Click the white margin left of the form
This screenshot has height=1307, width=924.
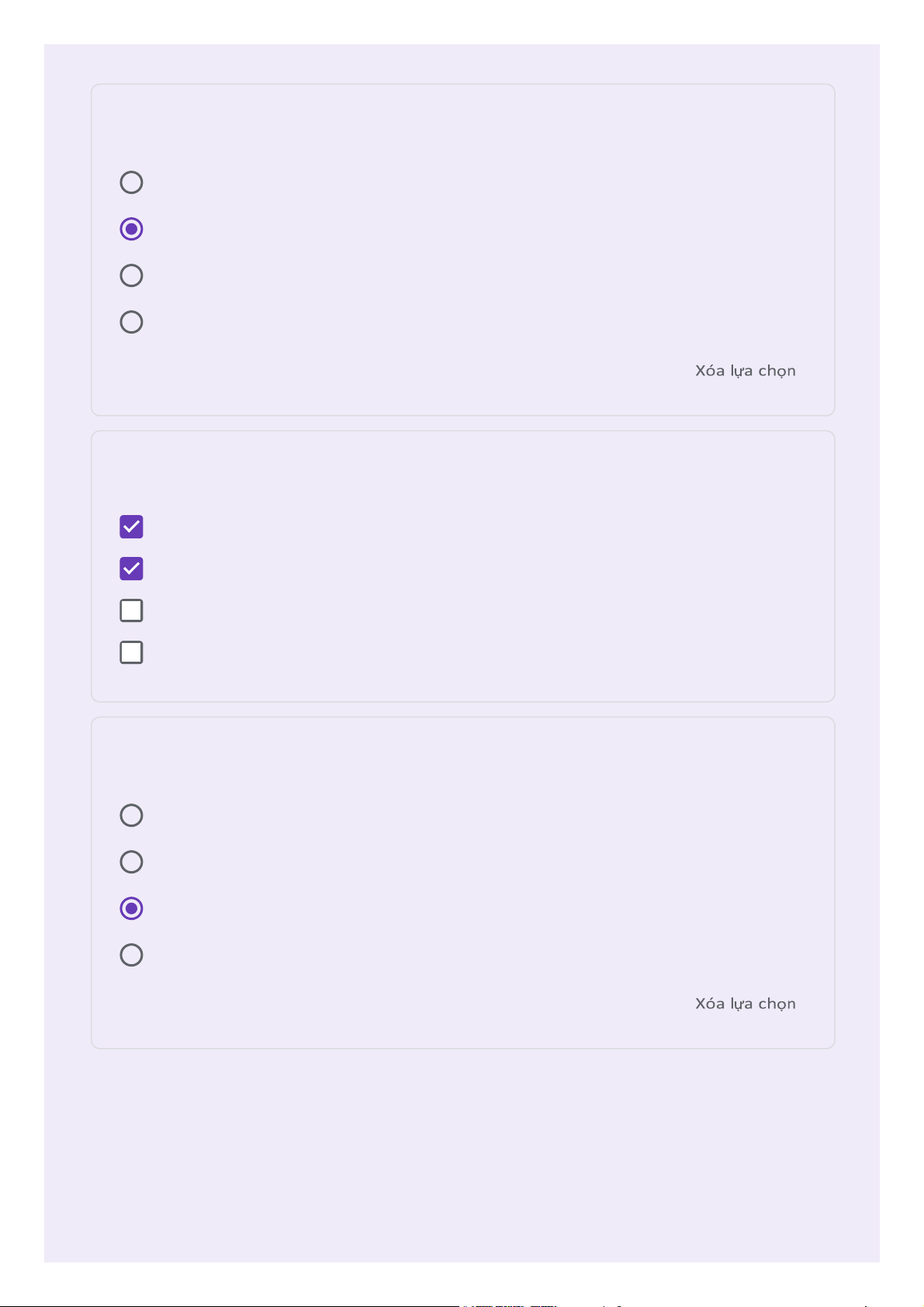tap(21, 621)
